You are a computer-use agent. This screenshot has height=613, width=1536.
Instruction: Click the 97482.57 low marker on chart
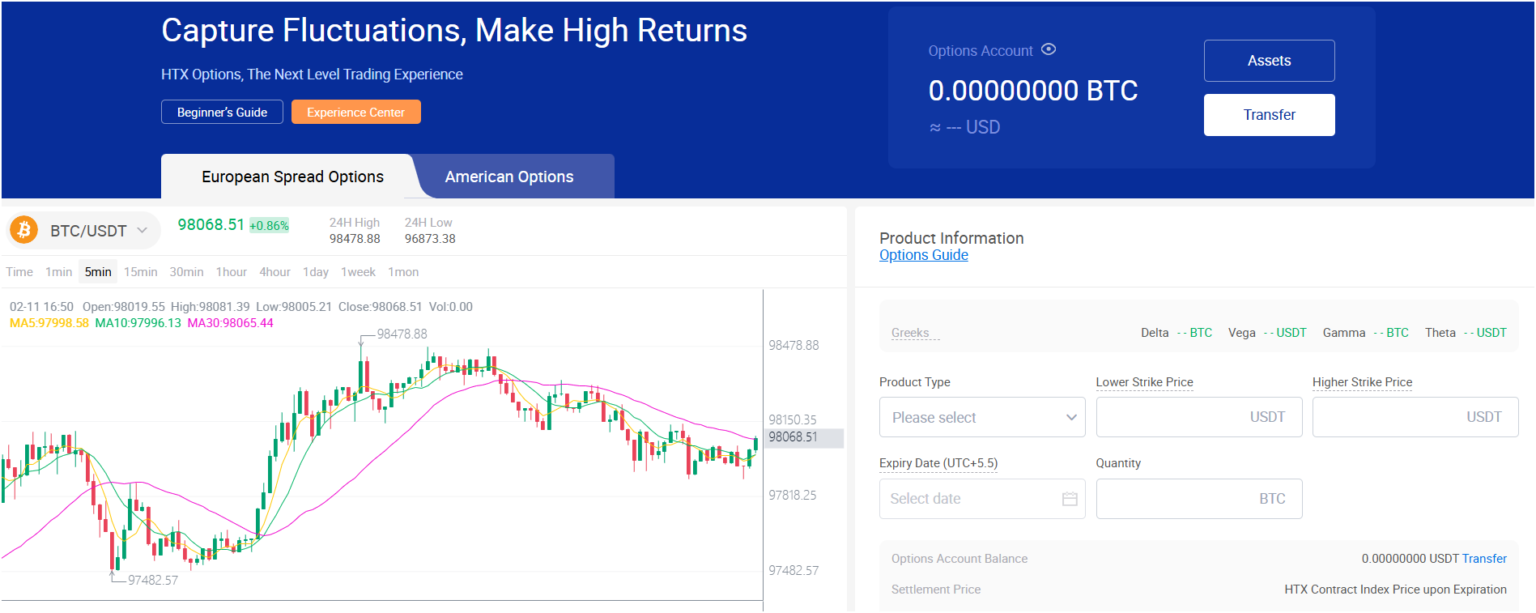pyautogui.click(x=152, y=580)
